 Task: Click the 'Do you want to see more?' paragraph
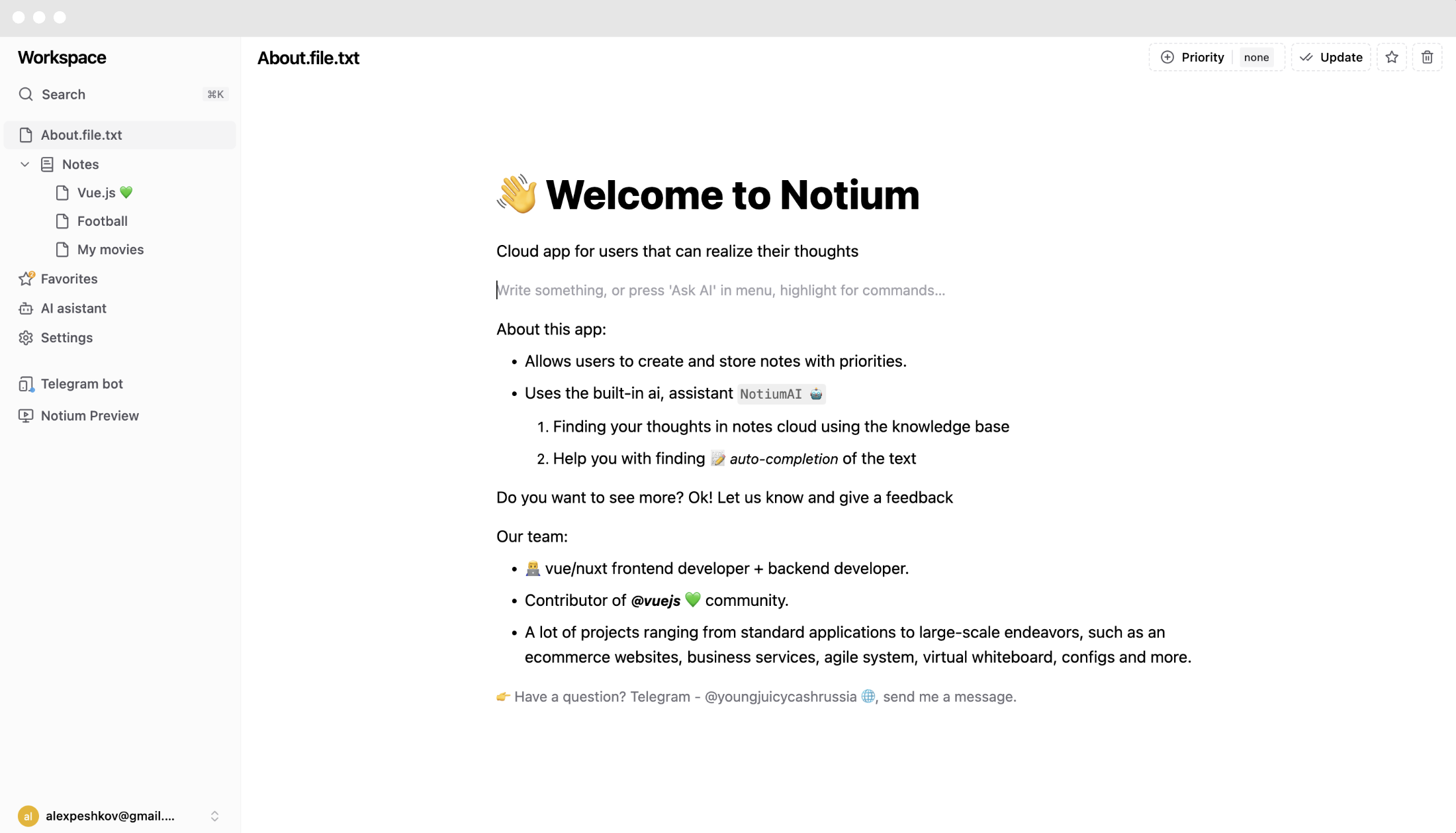point(725,498)
